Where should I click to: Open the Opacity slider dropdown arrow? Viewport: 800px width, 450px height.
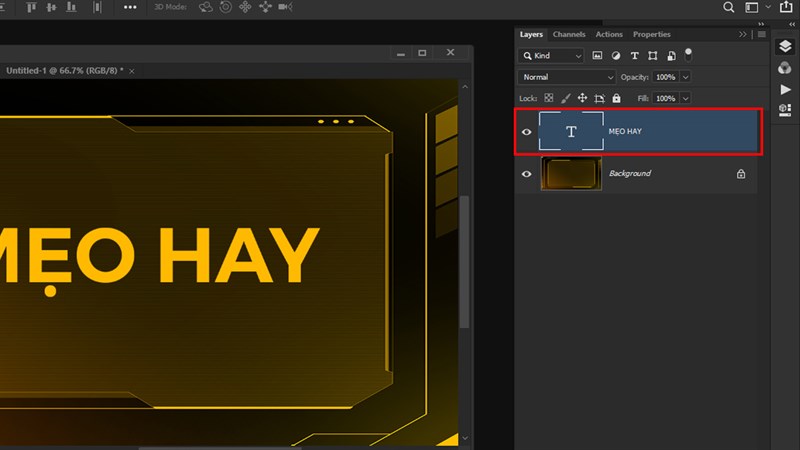click(x=686, y=77)
